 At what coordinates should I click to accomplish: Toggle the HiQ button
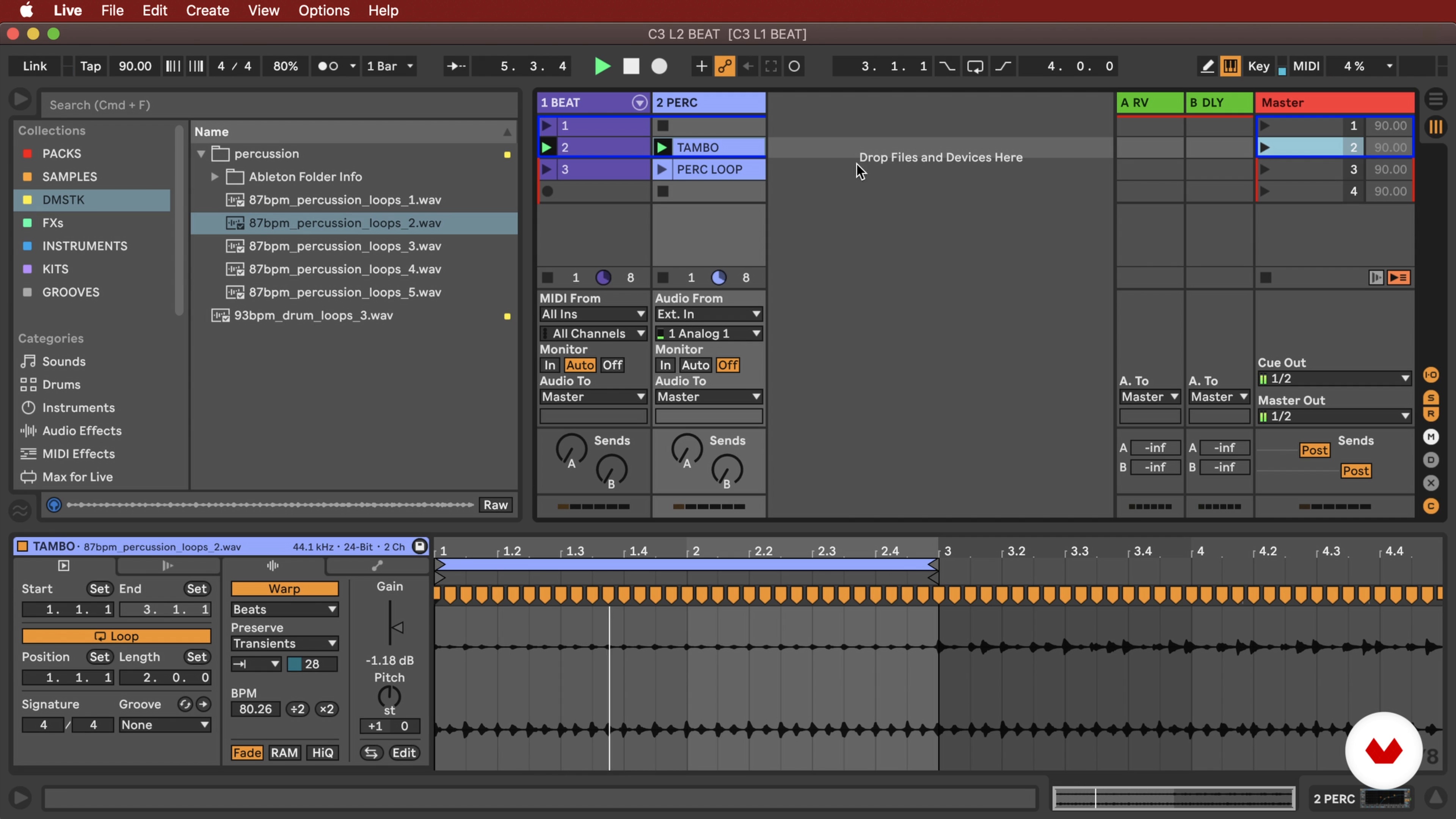point(323,753)
